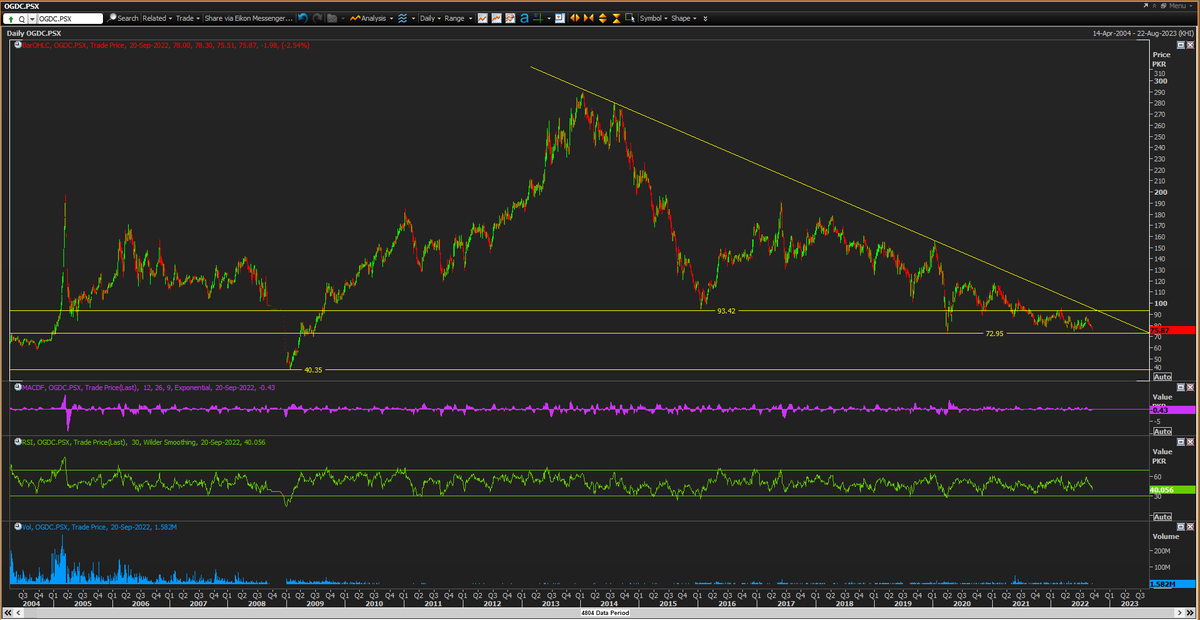Click the first orange horizontal arrows icon
1200x620 pixels.
point(573,18)
